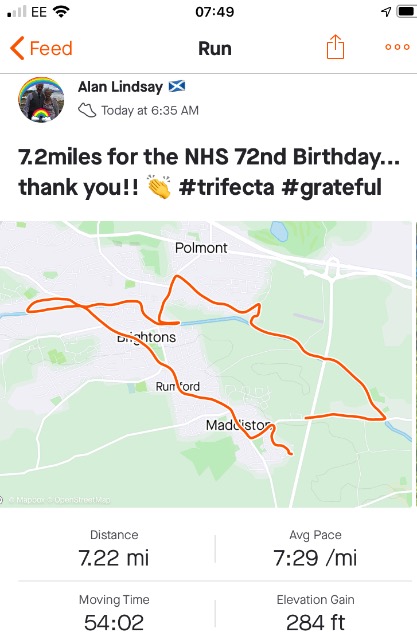This screenshot has height=640, width=417.
Task: Tap the Scotland flag next to name
Action: (177, 87)
